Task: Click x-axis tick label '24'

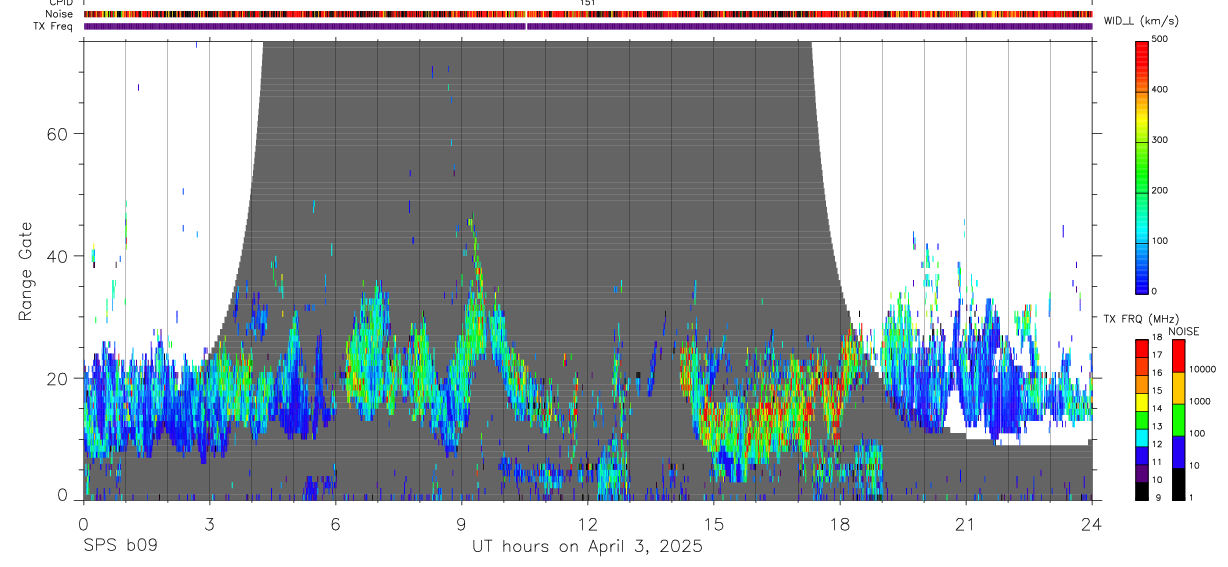Action: [x=1092, y=524]
